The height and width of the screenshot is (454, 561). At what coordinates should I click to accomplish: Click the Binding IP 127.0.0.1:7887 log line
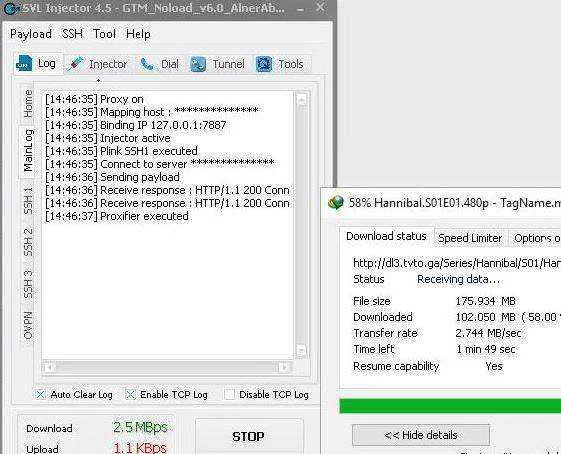pos(136,125)
